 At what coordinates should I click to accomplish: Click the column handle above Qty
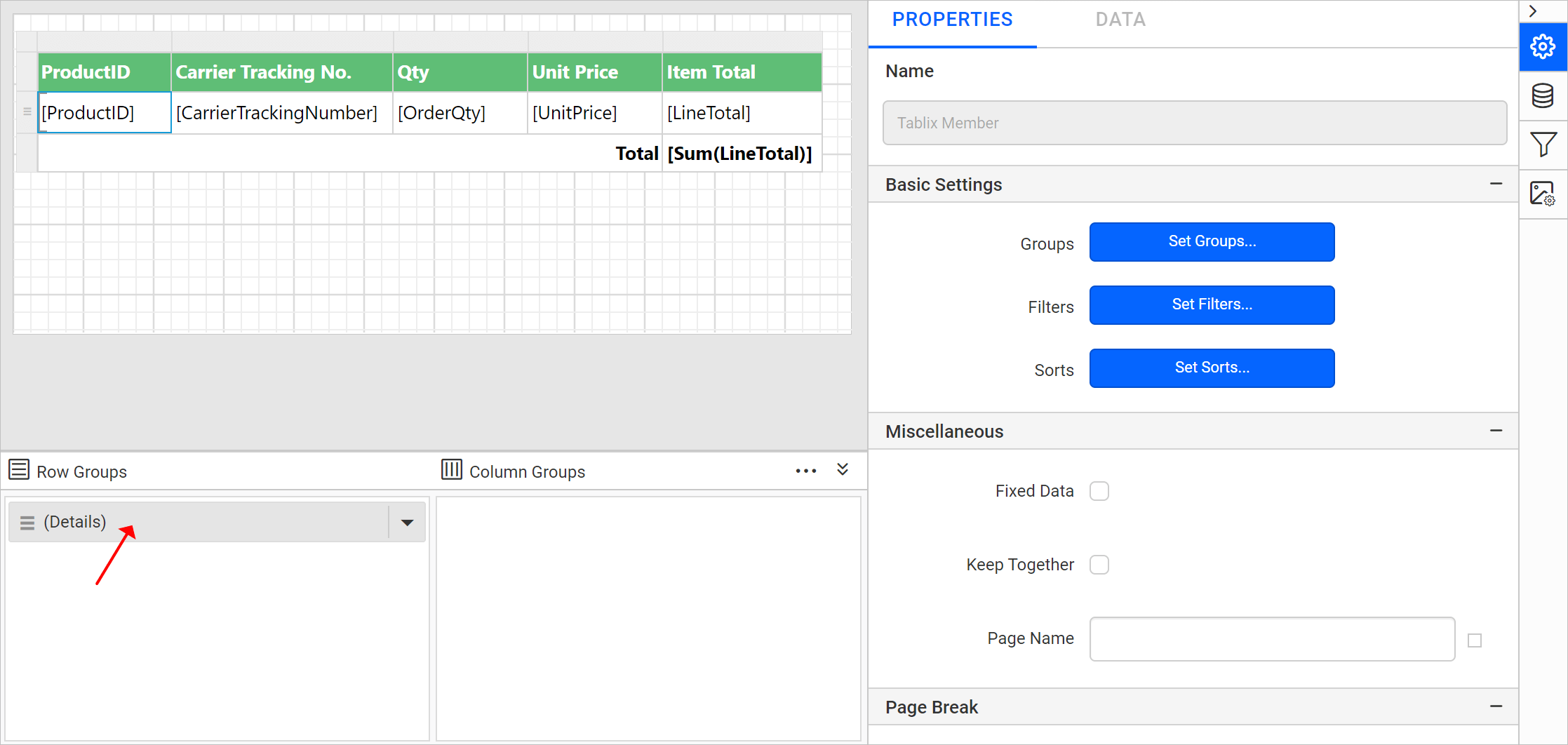(x=460, y=41)
